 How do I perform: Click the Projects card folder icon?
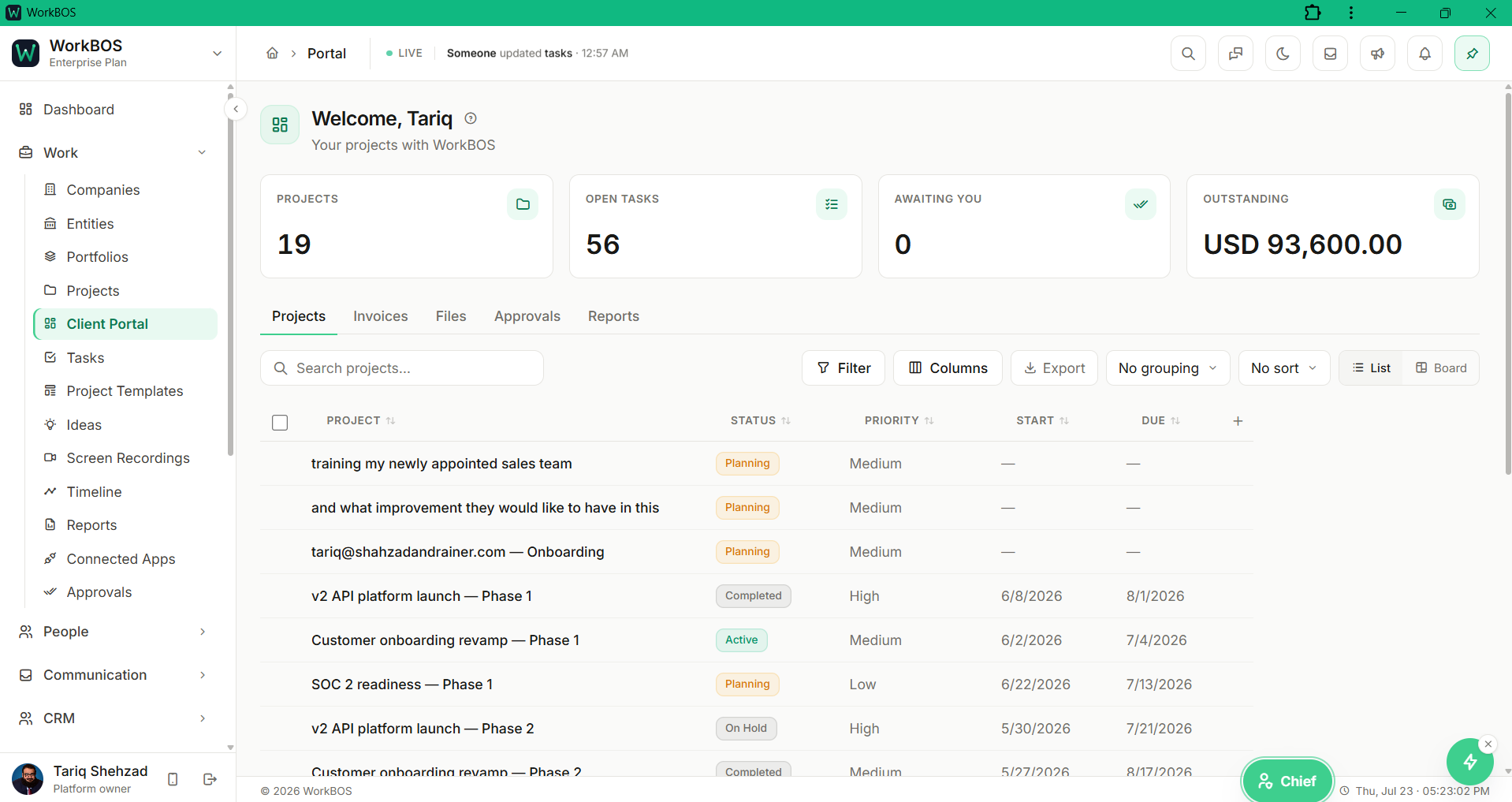point(523,204)
